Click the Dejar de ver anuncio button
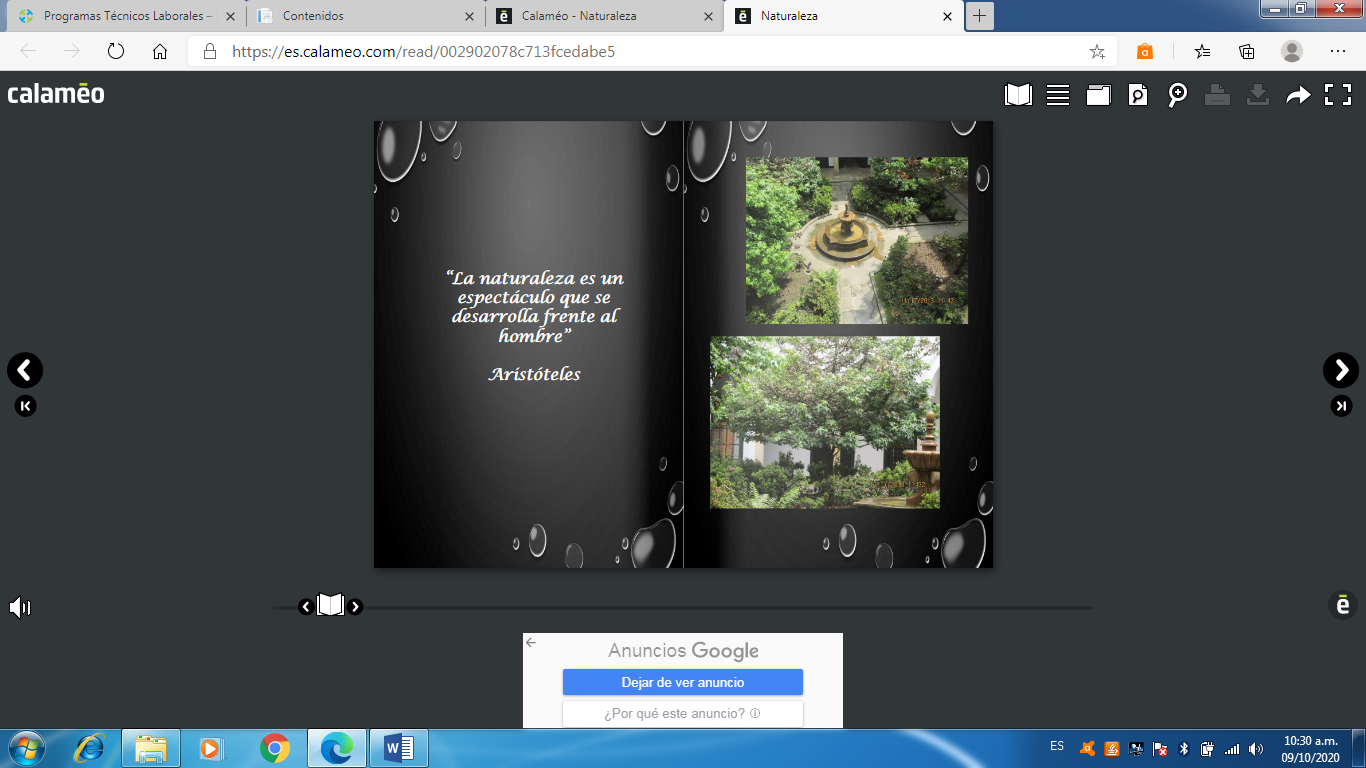This screenshot has height=768, width=1366. tap(682, 682)
